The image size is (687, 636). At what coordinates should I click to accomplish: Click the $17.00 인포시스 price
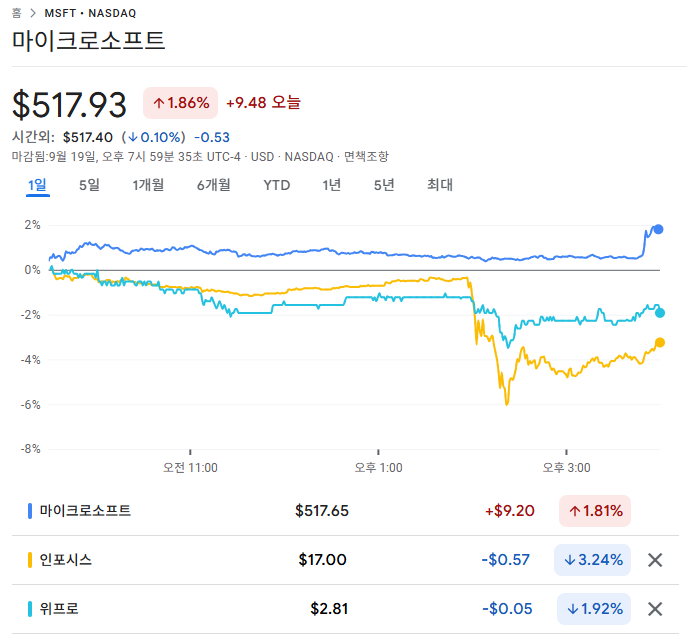point(322,560)
